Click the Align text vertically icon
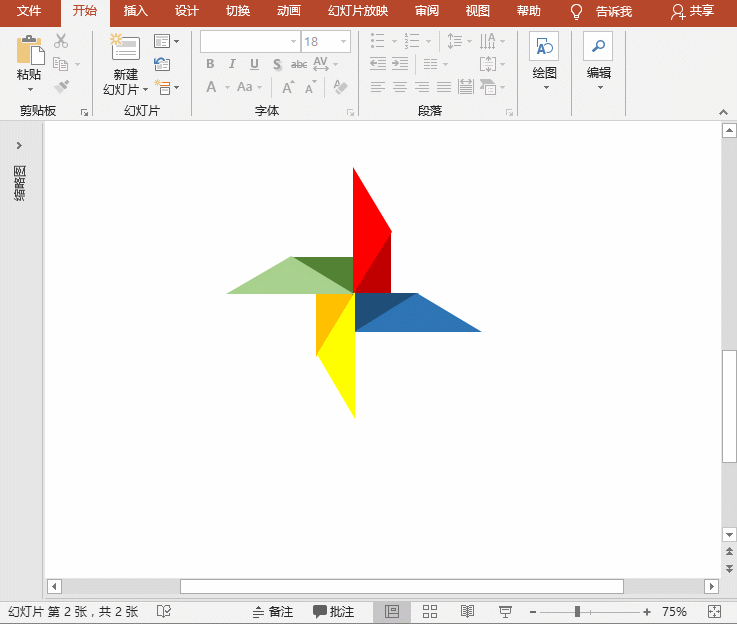Screen dimensions: 737x624 (x=487, y=64)
